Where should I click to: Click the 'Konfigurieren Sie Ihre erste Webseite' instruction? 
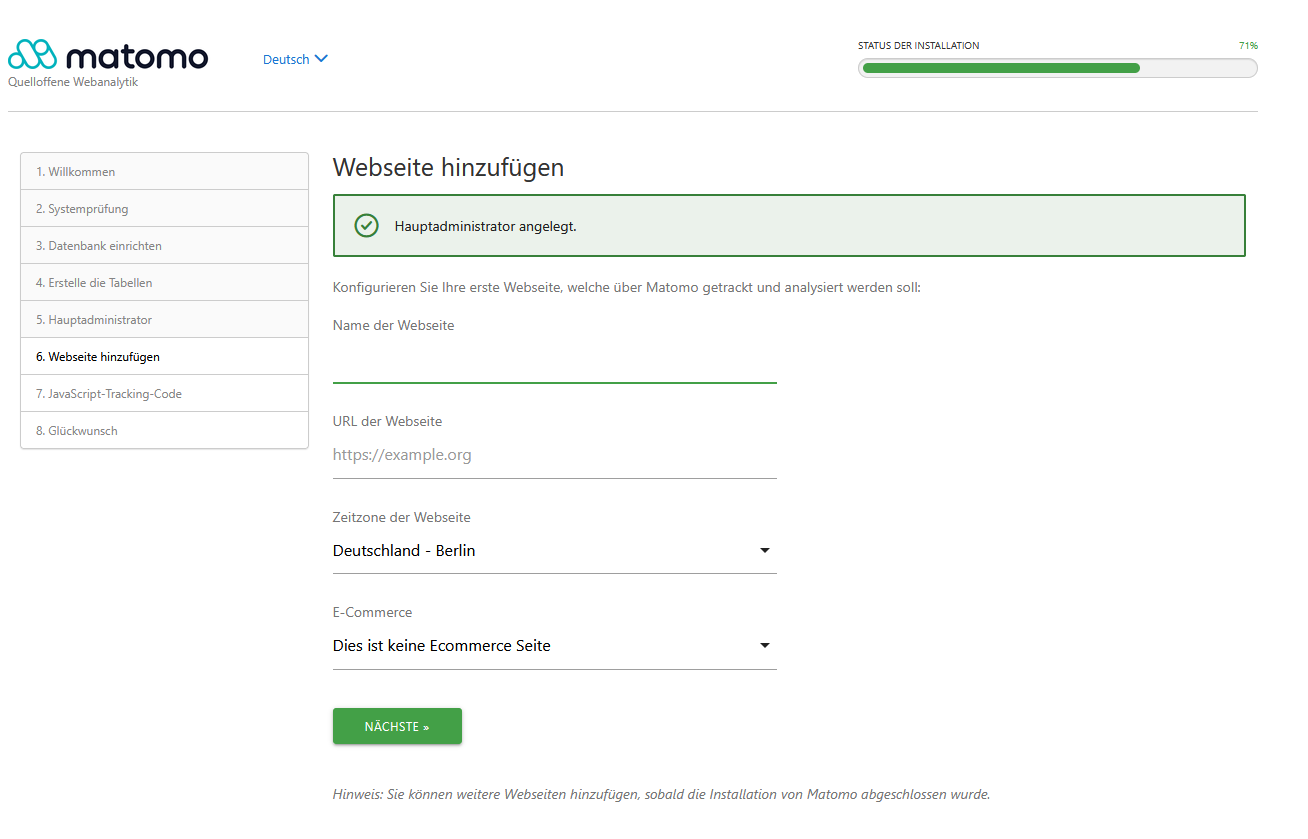click(626, 288)
